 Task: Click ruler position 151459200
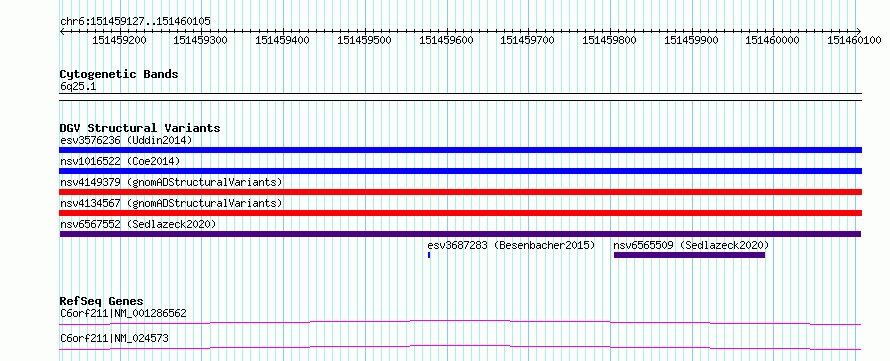[x=119, y=40]
